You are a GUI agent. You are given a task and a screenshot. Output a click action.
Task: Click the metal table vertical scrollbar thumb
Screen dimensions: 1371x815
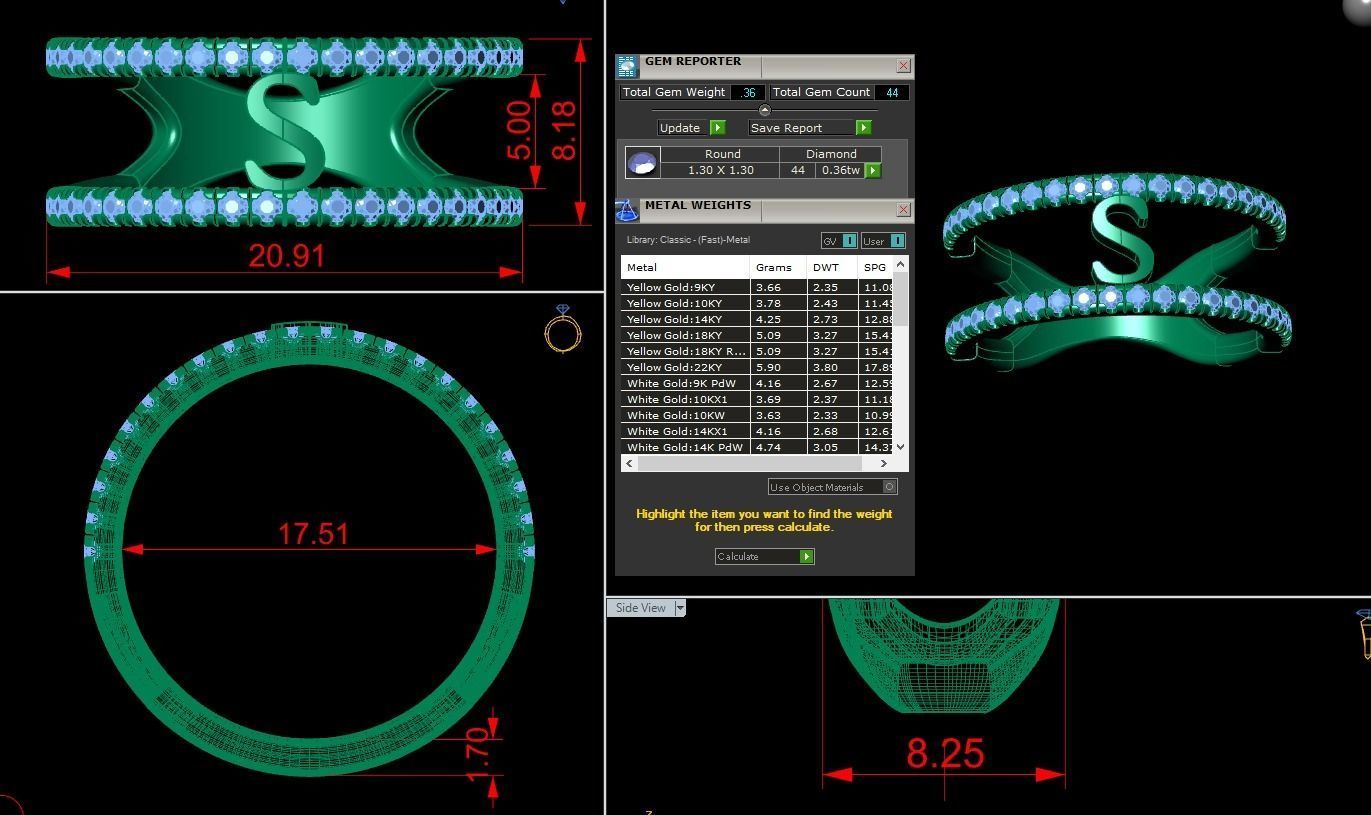tap(900, 298)
